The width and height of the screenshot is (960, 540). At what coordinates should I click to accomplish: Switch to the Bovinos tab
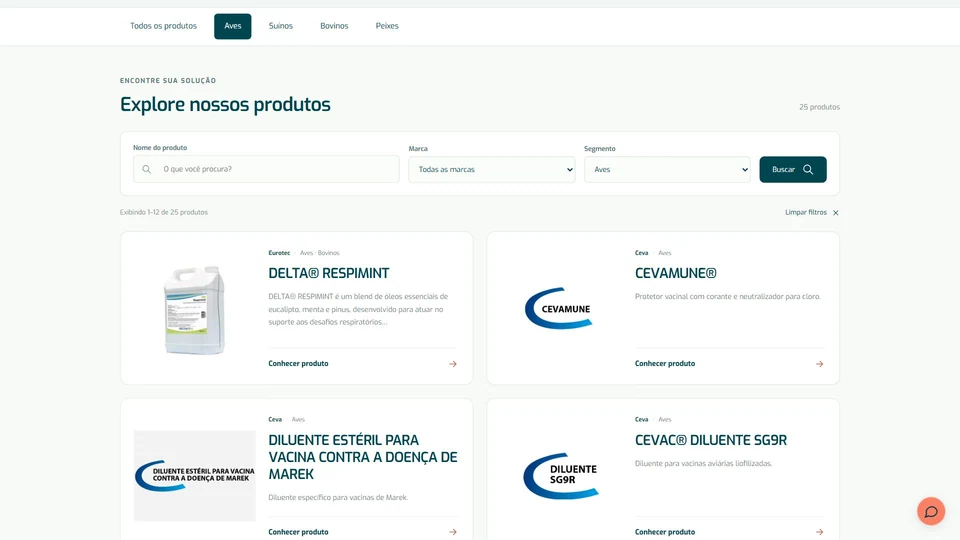pos(334,26)
